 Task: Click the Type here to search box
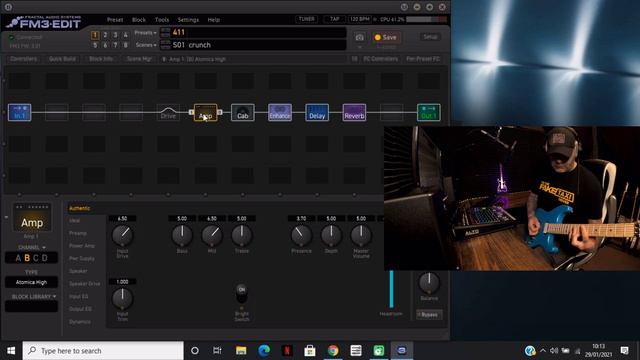pyautogui.click(x=103, y=351)
